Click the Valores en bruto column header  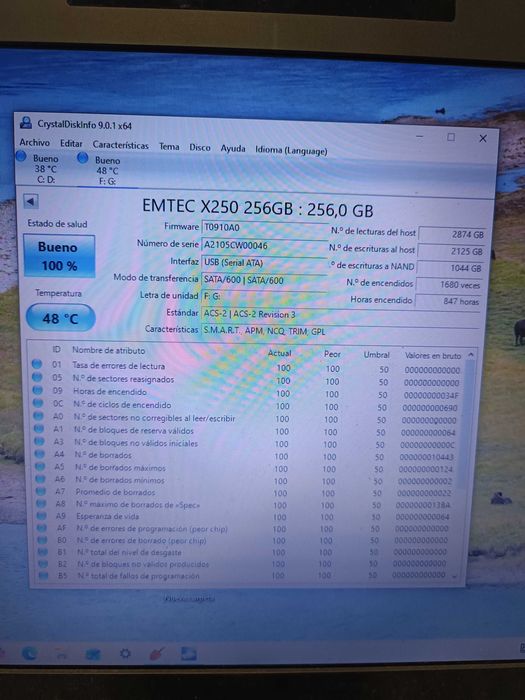tap(433, 356)
